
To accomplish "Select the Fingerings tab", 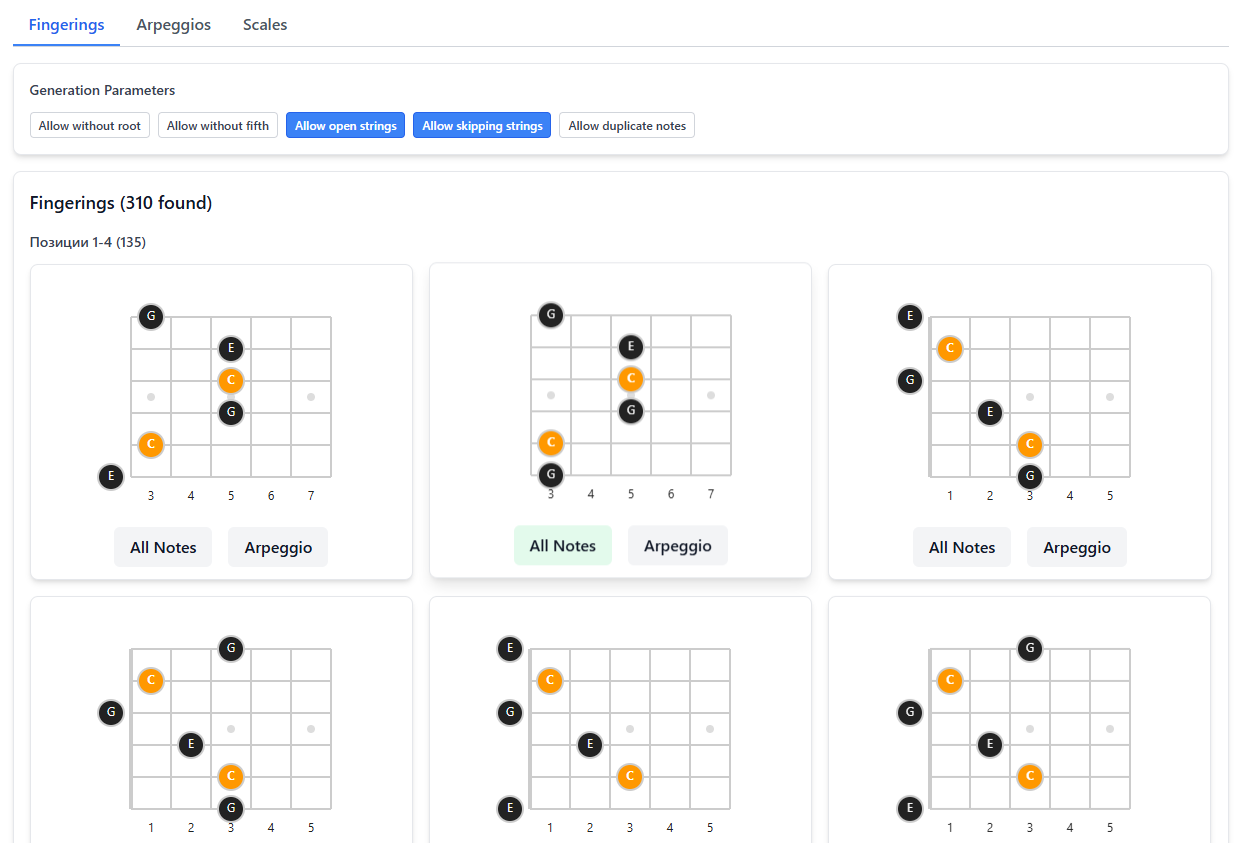I will [x=66, y=25].
